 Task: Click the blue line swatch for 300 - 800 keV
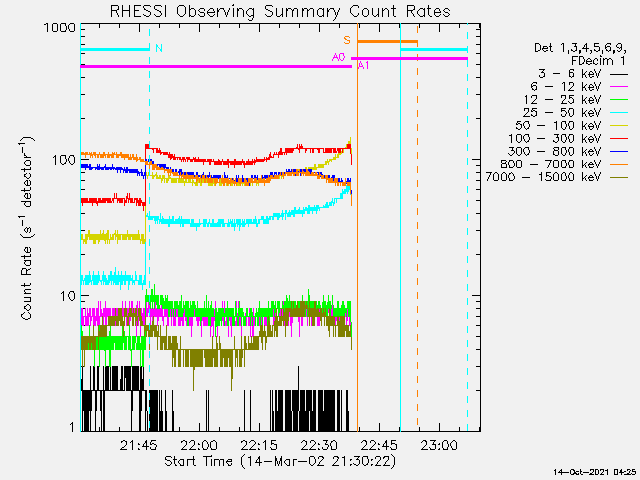[619, 151]
